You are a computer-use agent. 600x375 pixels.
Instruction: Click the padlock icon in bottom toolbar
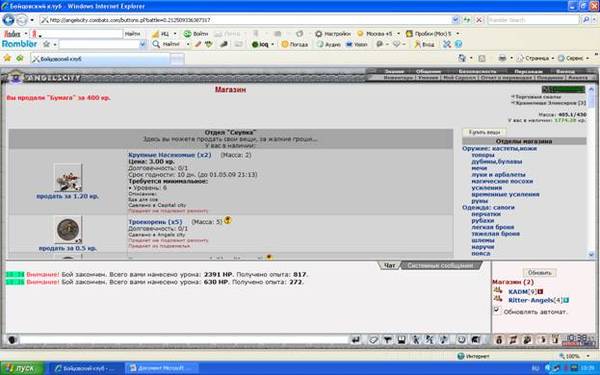coord(499,340)
